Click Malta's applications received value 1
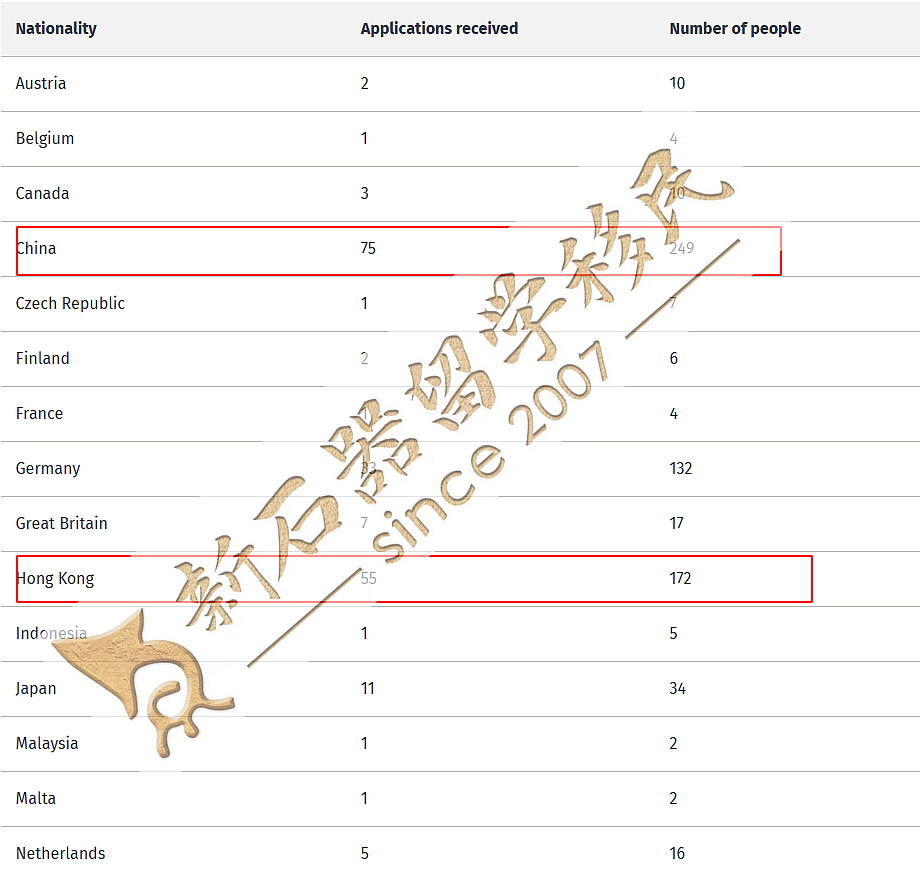The image size is (920, 881). tap(364, 799)
